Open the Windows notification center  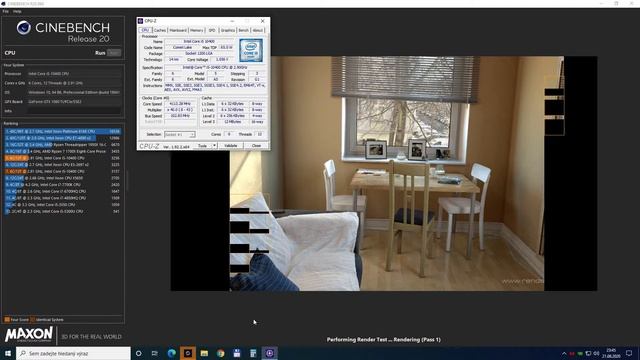click(629, 353)
